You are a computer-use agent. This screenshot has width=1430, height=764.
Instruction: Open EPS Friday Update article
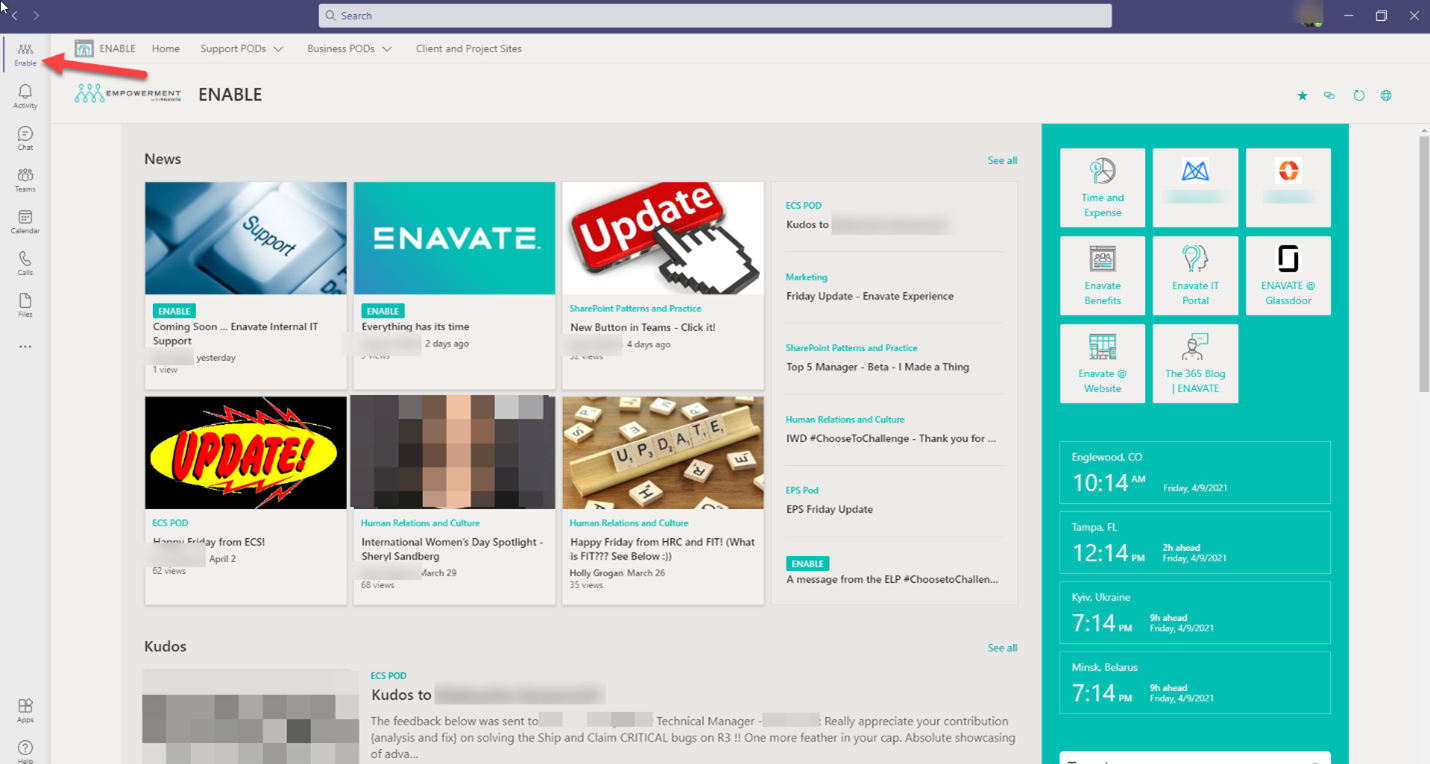(829, 509)
